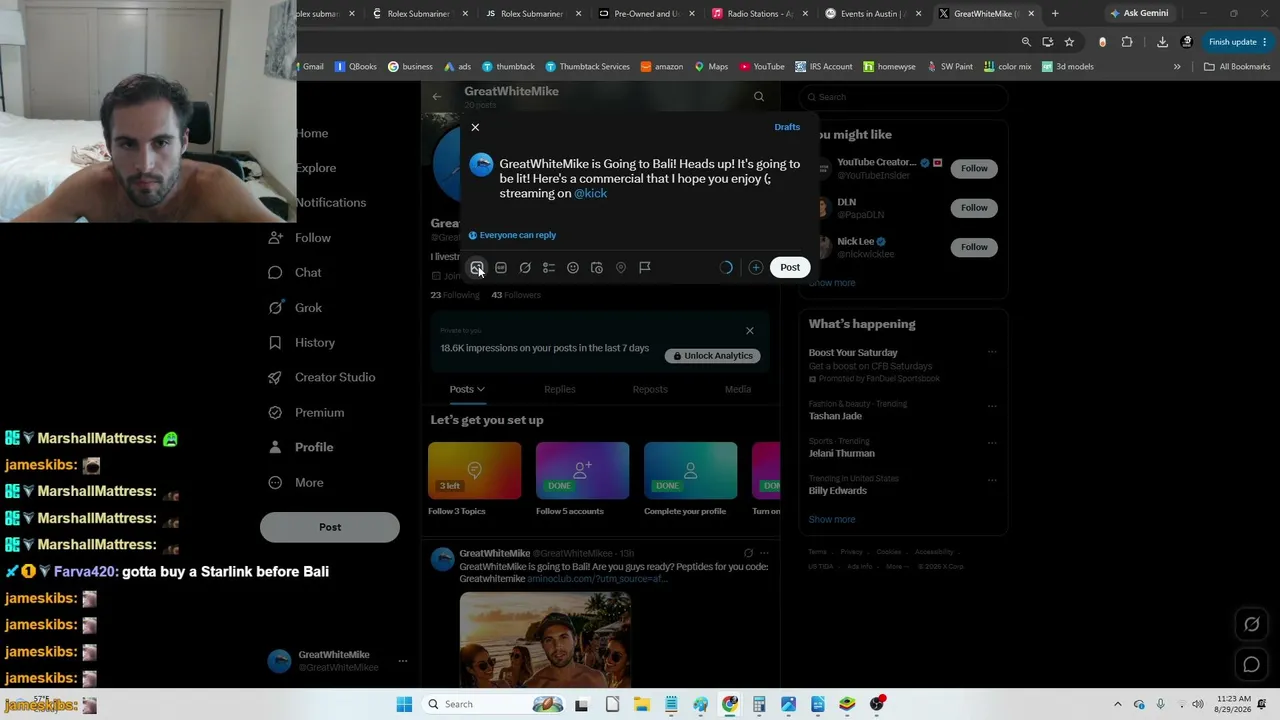
Task: Open the Thumbtack Services bookmark
Action: (587, 67)
